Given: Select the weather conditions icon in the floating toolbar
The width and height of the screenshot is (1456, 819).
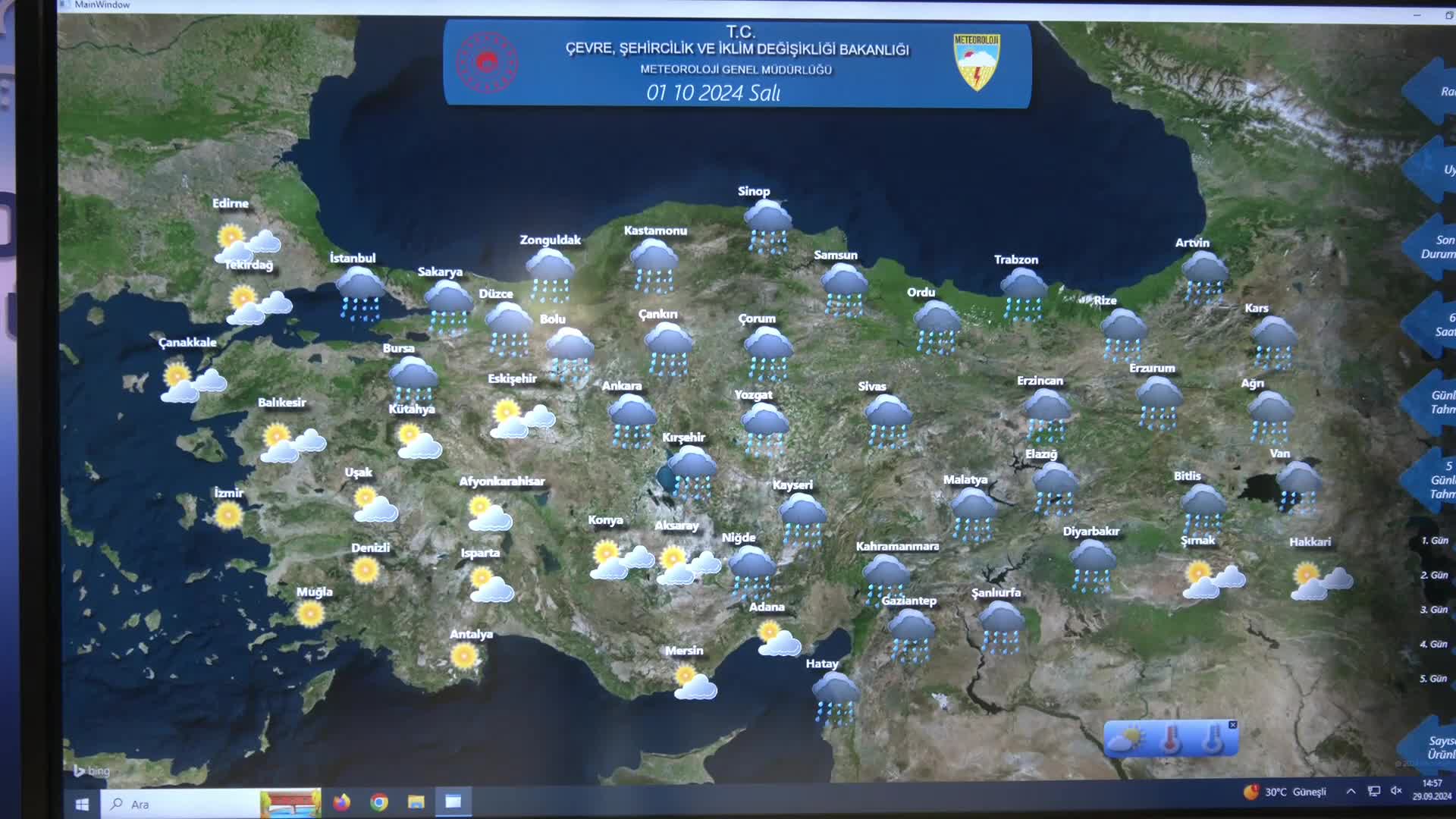Looking at the screenshot, I should tap(1126, 739).
